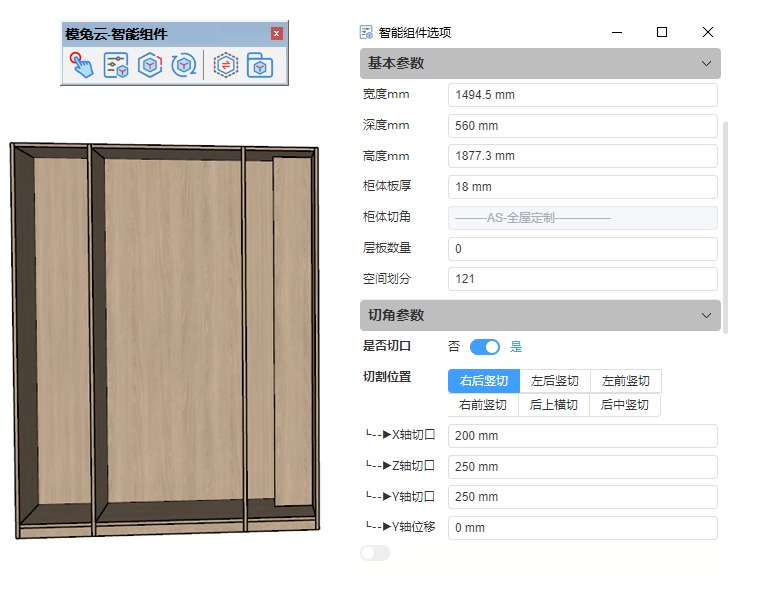Toggle the switch at the panel bottom
The width and height of the screenshot is (759, 590).
375,553
